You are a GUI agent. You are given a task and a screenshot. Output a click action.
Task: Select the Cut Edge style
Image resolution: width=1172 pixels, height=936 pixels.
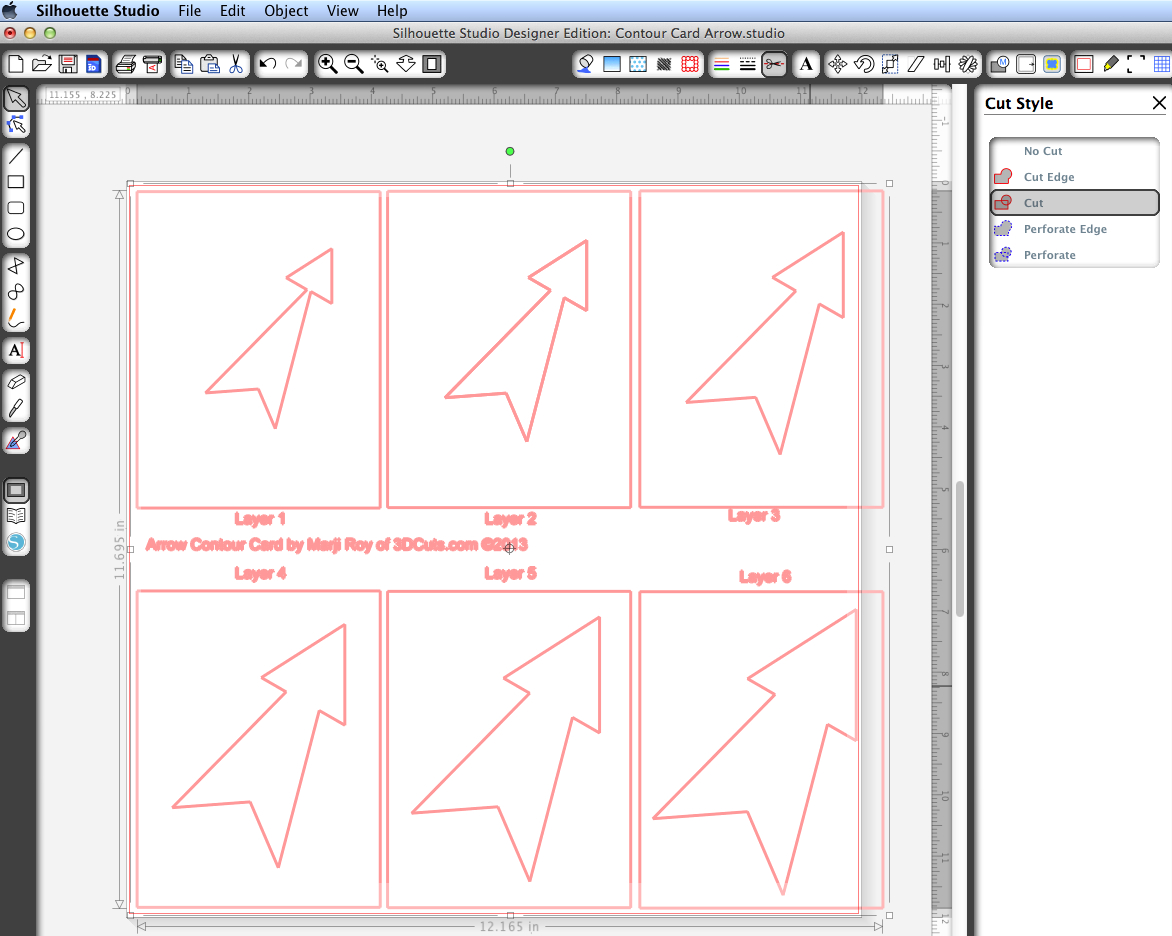coord(1075,177)
